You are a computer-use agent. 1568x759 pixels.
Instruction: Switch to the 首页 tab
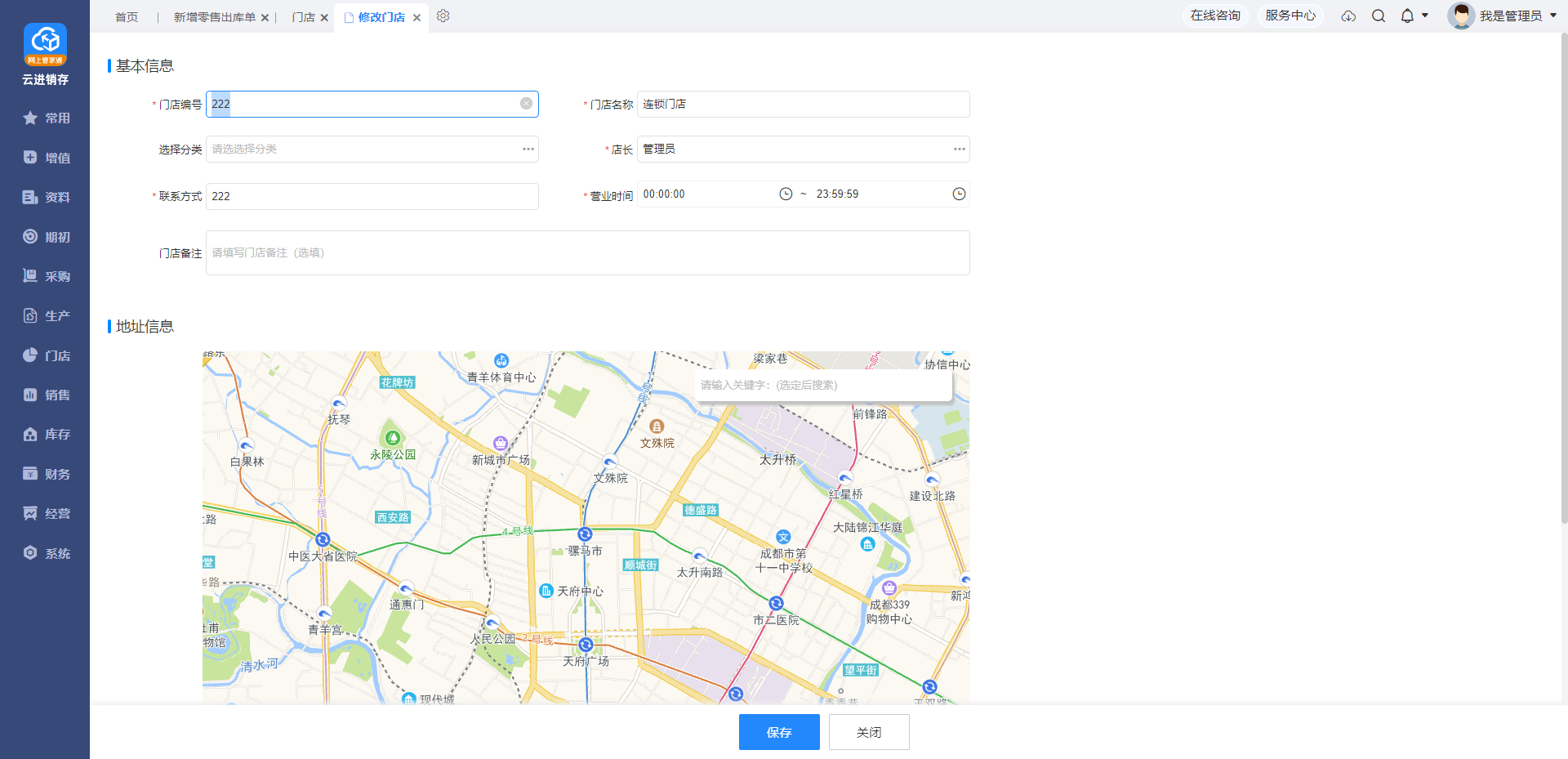127,17
